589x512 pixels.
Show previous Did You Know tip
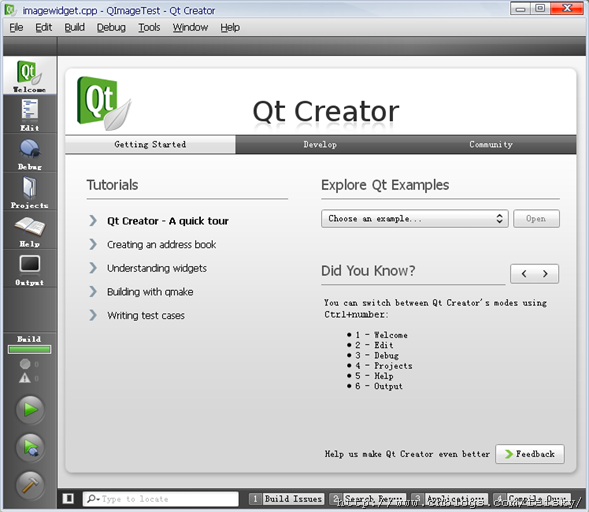click(524, 274)
